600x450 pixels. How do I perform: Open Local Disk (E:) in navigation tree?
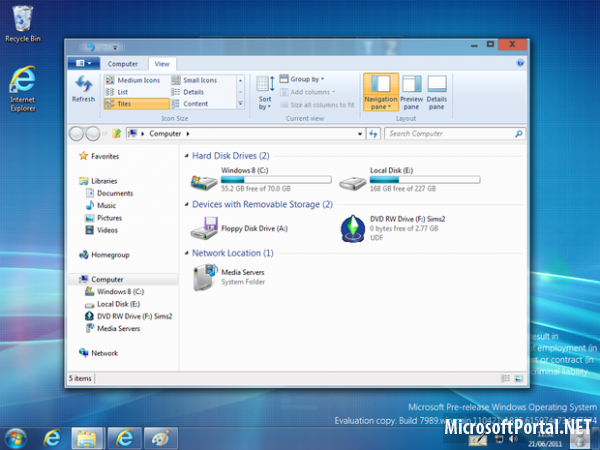[112, 304]
